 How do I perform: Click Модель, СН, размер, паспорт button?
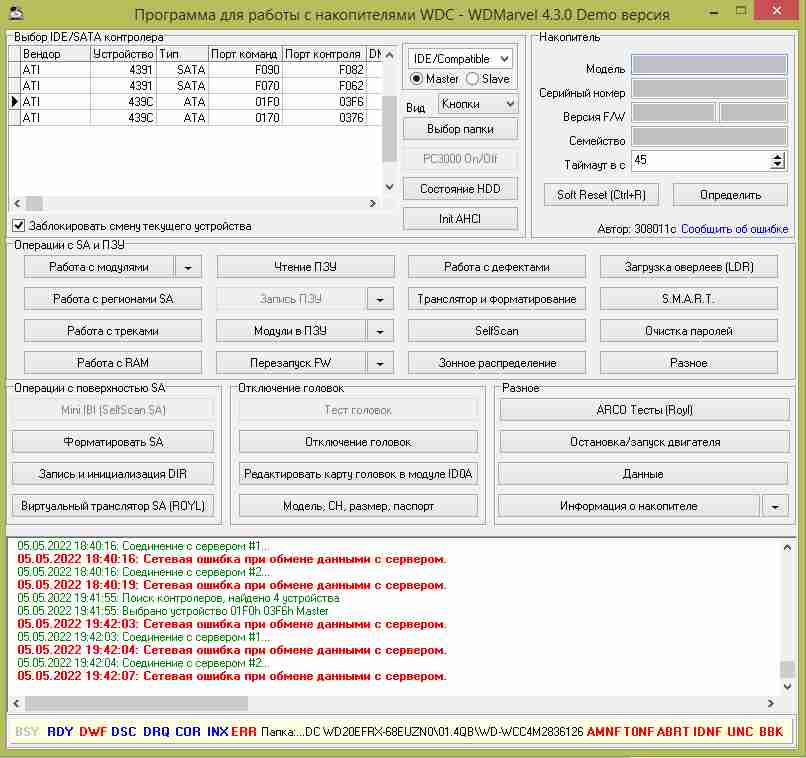358,506
